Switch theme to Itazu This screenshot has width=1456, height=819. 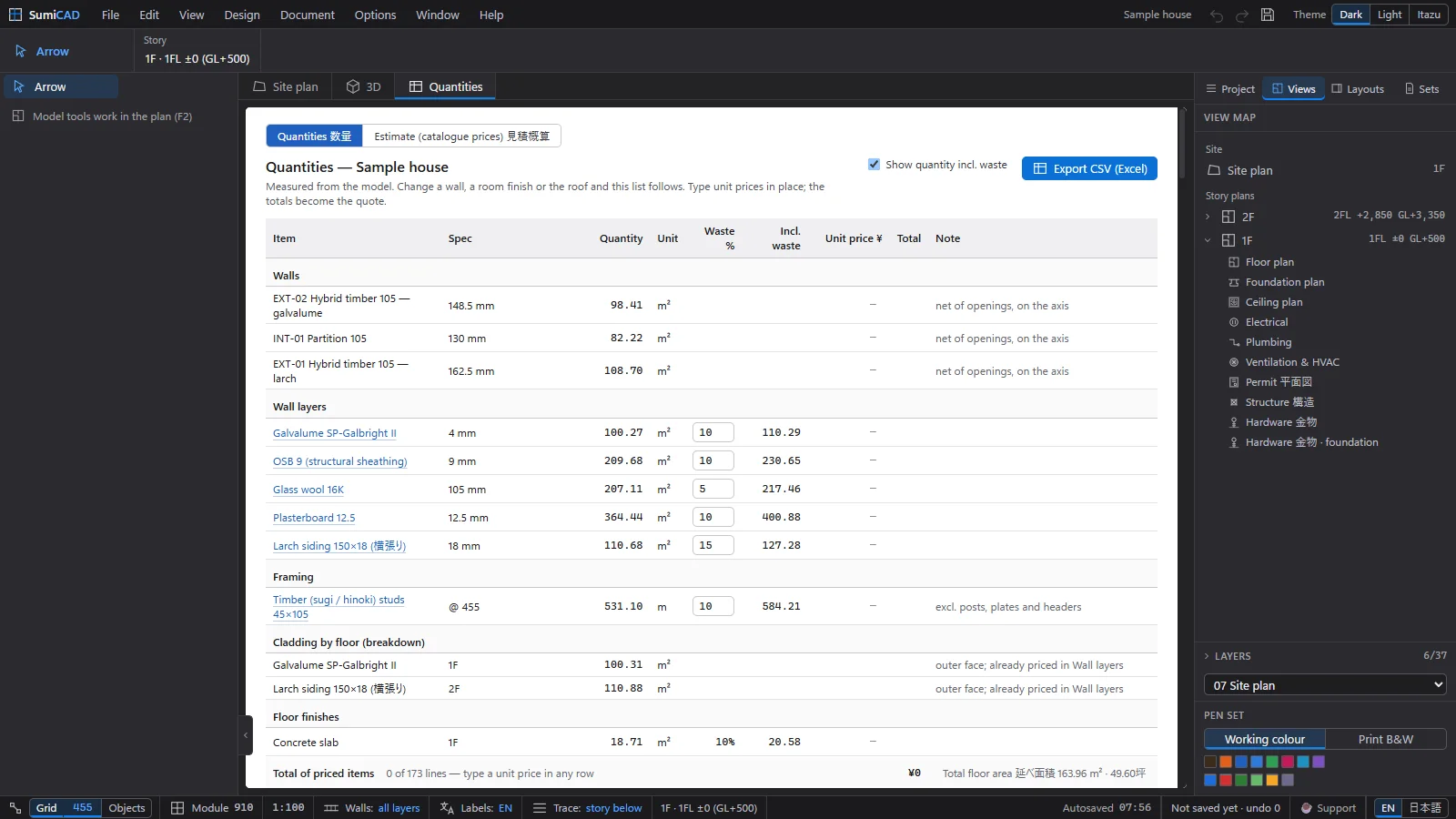pyautogui.click(x=1429, y=15)
